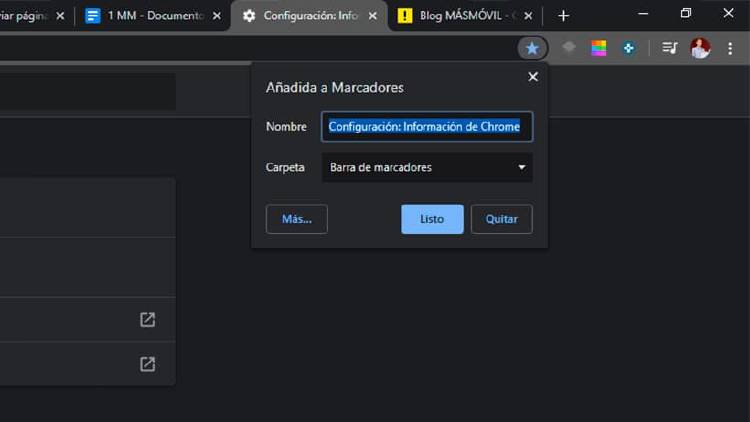This screenshot has width=750, height=422.
Task: Open the user profile avatar
Action: point(700,48)
